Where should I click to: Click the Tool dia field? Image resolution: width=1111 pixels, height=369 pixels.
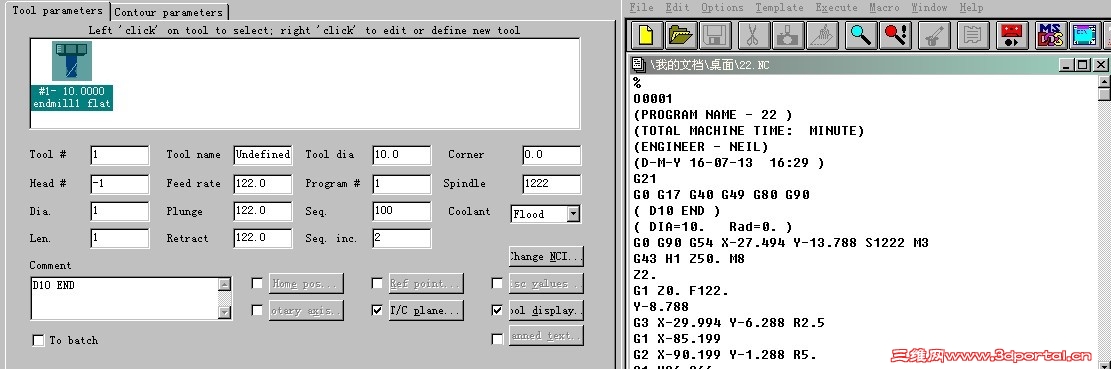pos(402,155)
